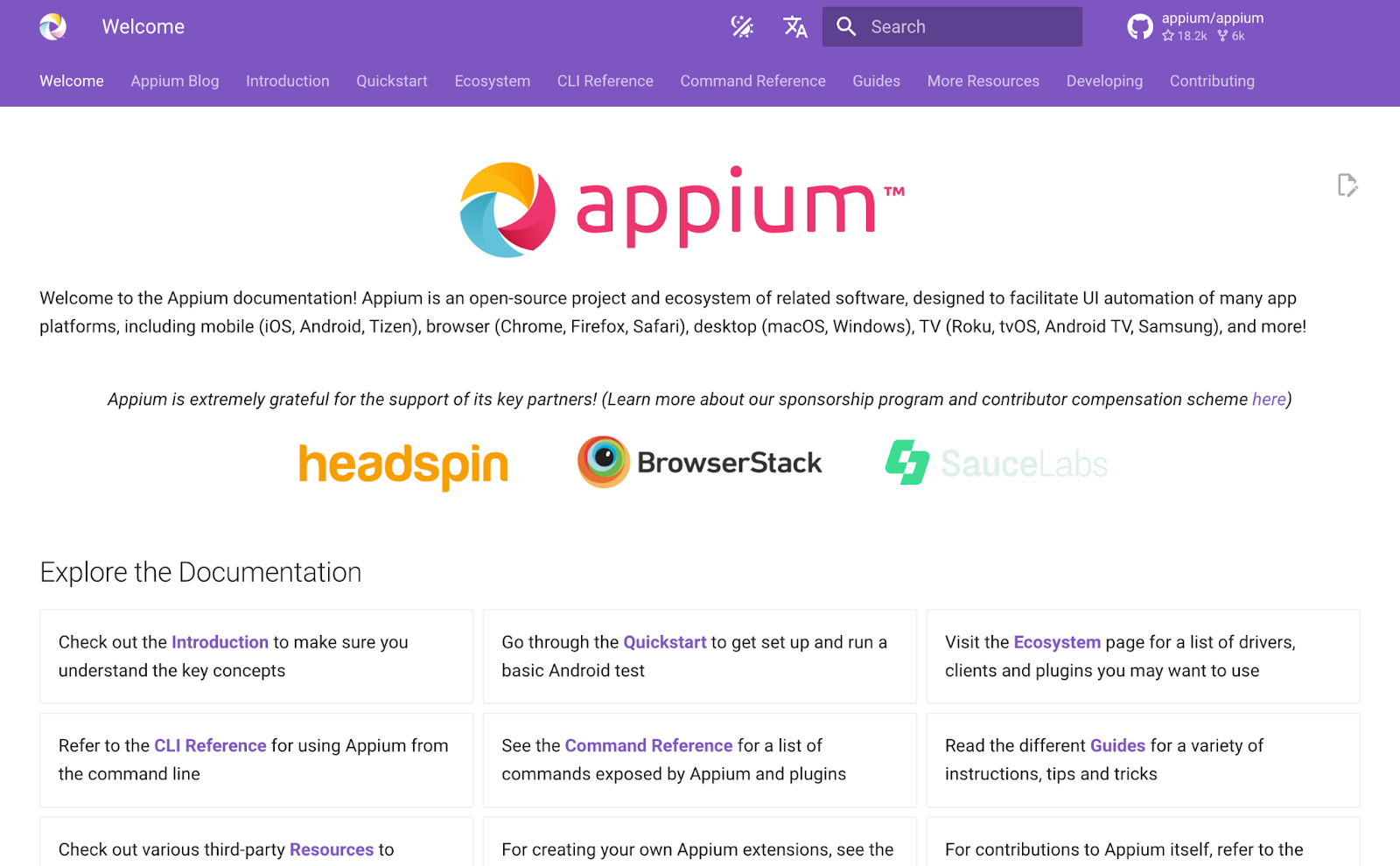Open the language selector icon
1400x866 pixels.
[x=794, y=26]
